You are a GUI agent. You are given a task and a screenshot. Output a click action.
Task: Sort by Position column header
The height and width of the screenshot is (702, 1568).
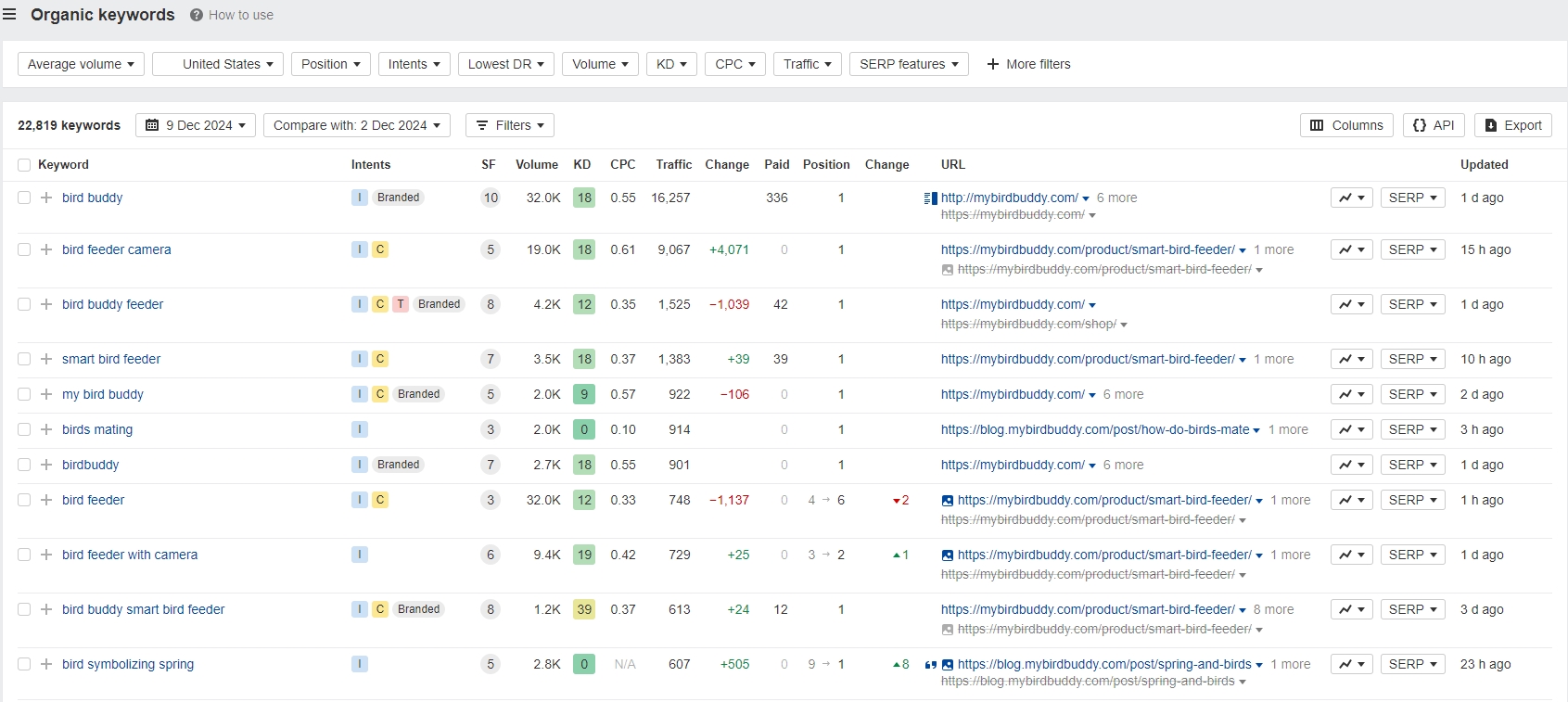pos(826,164)
